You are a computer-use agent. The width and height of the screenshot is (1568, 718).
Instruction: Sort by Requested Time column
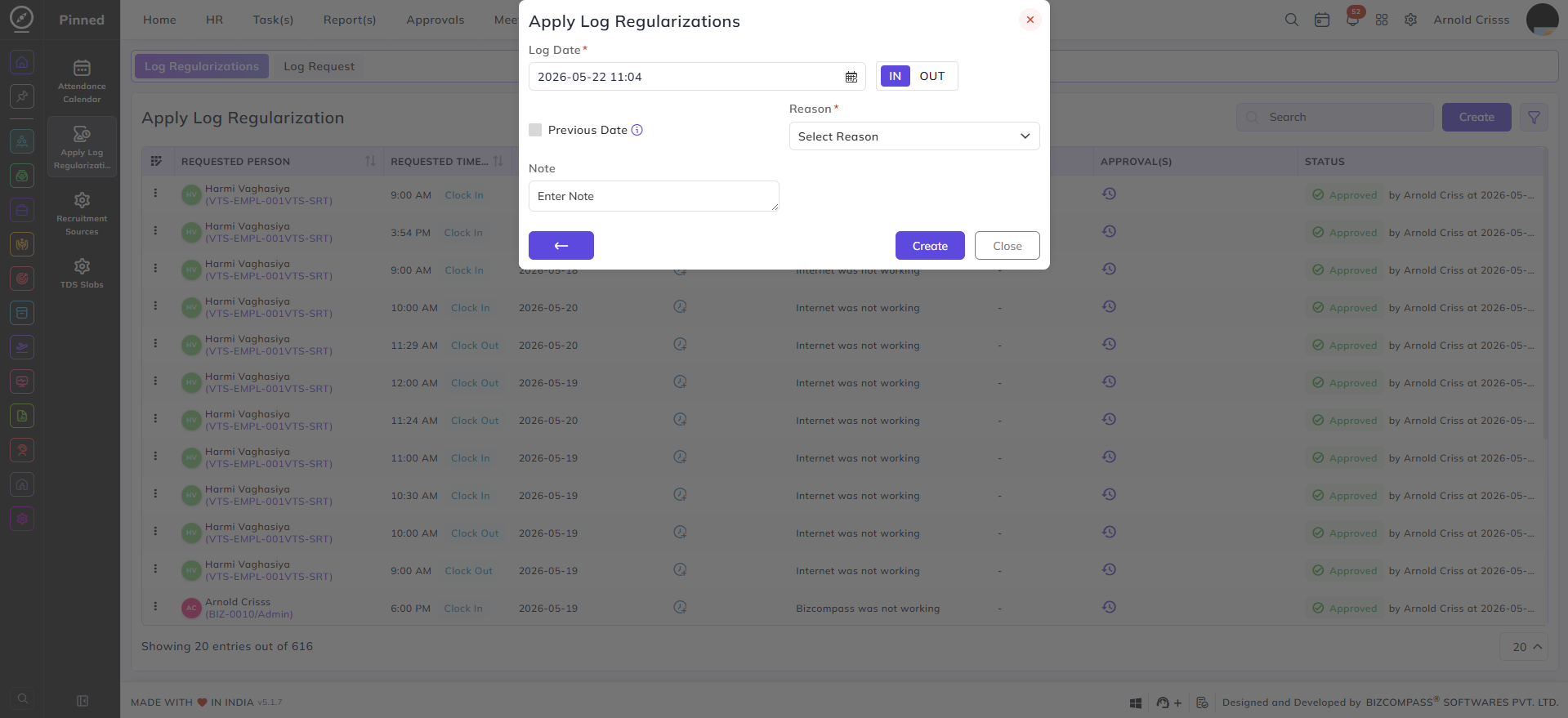click(498, 161)
